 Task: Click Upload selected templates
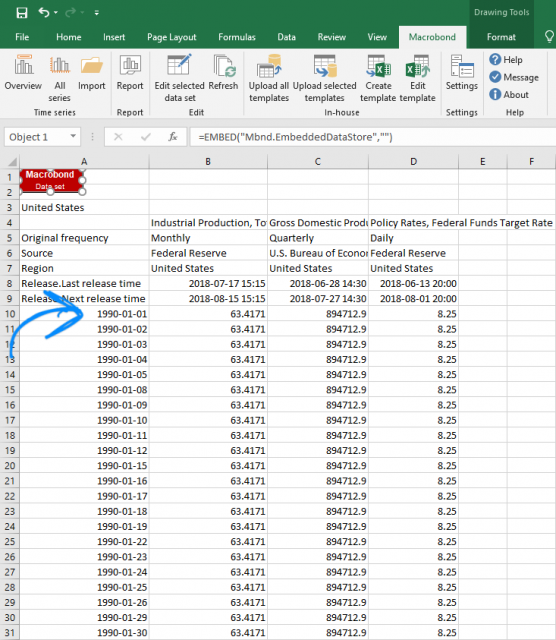(325, 78)
